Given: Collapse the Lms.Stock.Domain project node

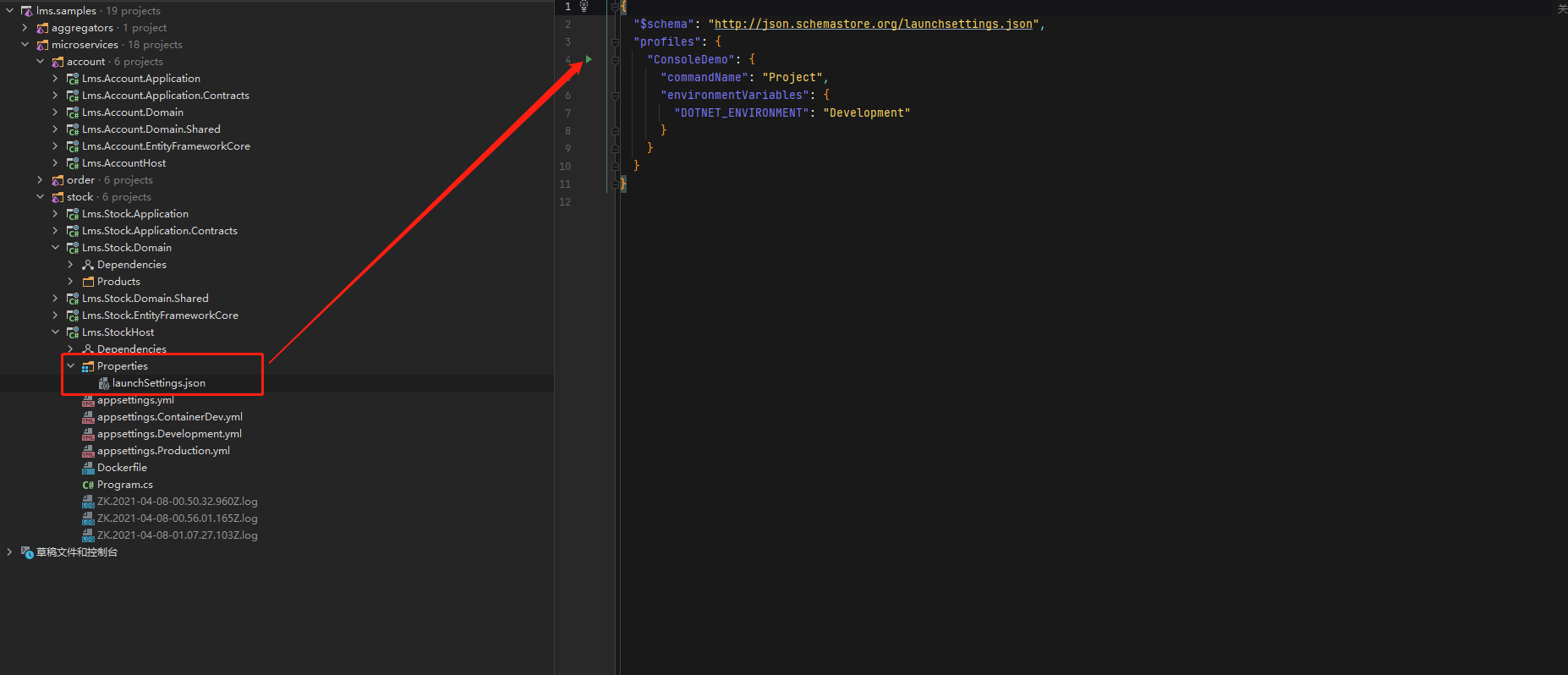Looking at the screenshot, I should [55, 248].
